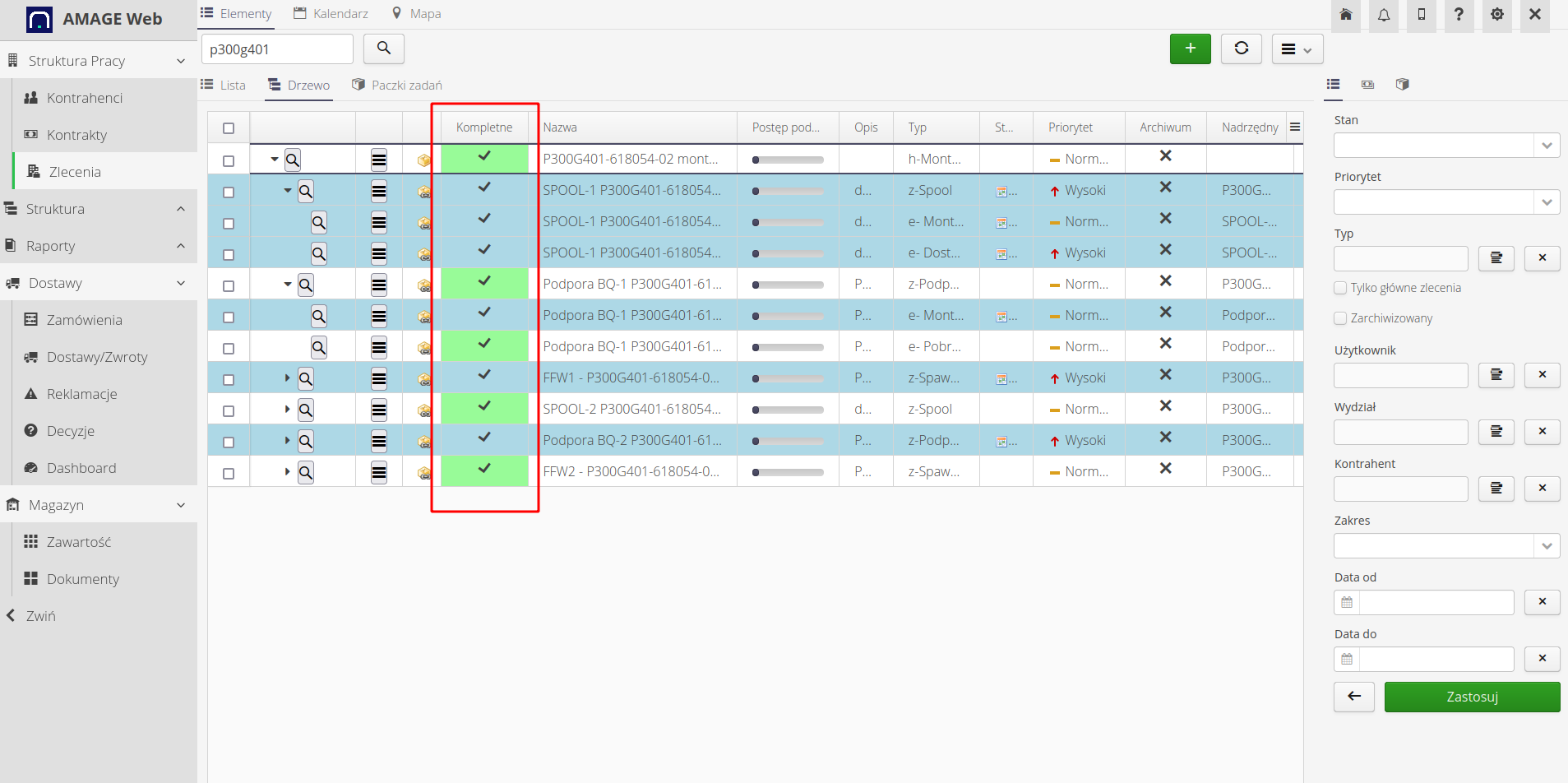
Task: Collapse the sidebar using Zwiń
Action: click(33, 615)
